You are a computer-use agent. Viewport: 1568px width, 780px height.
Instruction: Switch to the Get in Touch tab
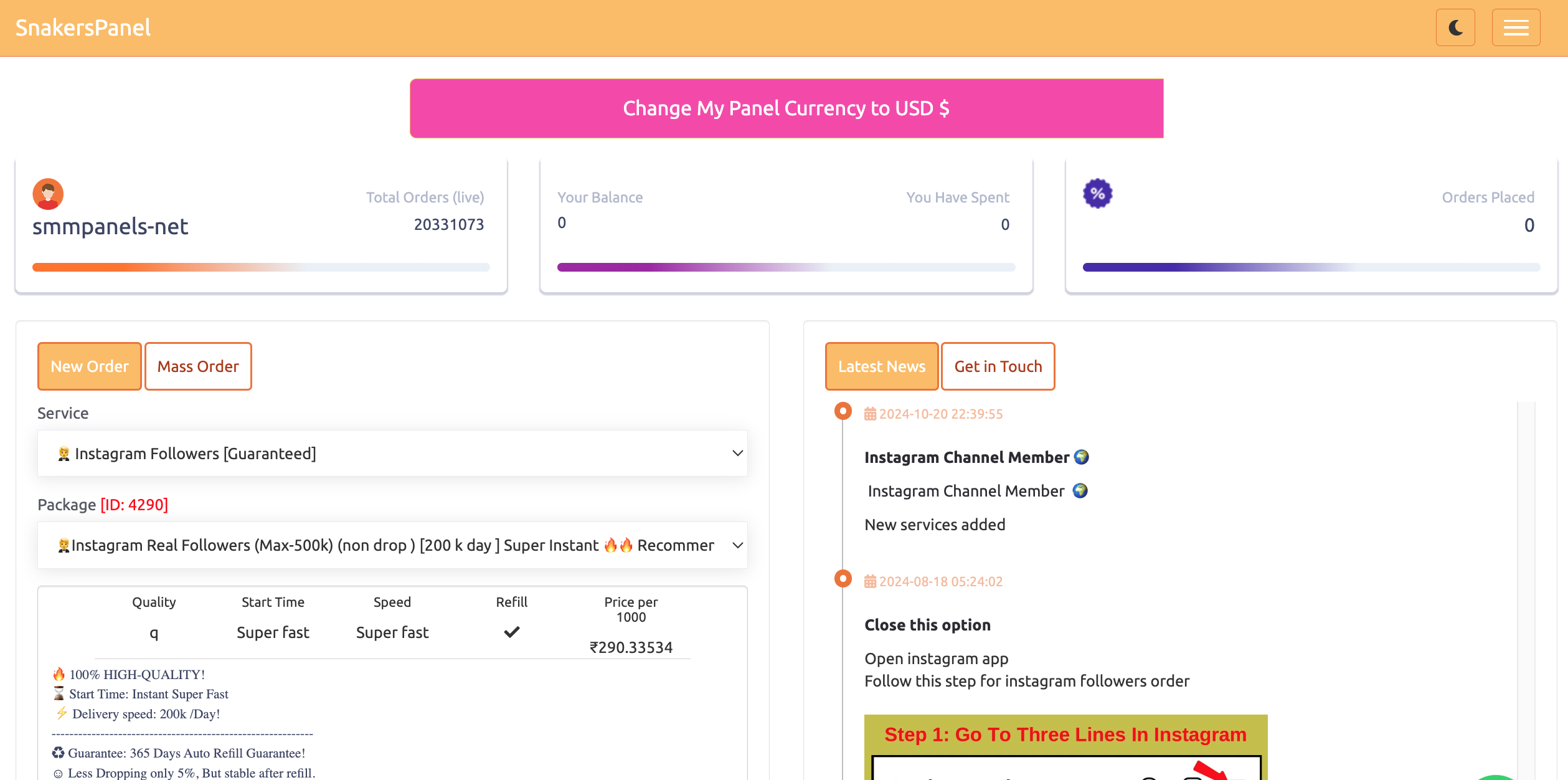(998, 366)
